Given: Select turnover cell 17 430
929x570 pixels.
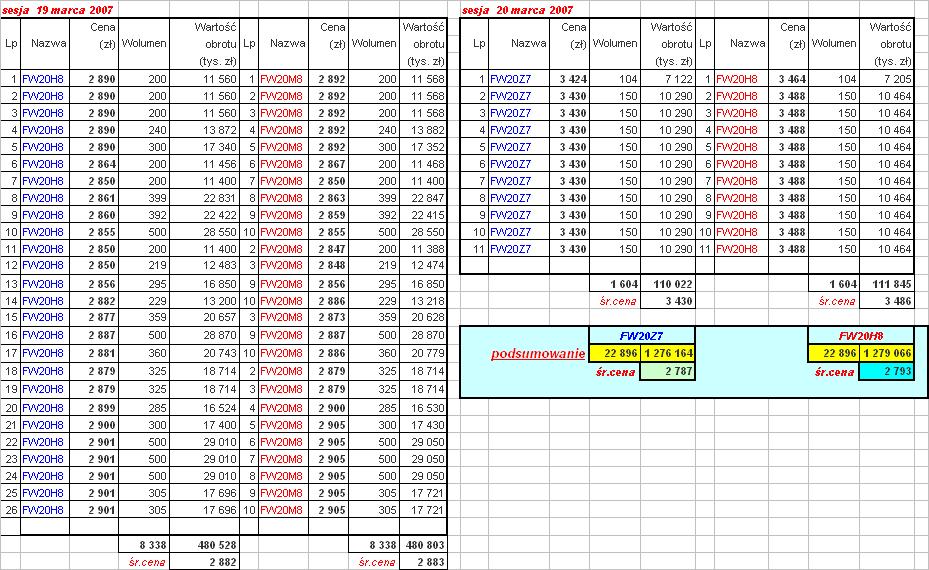Looking at the screenshot, I should coord(423,425).
